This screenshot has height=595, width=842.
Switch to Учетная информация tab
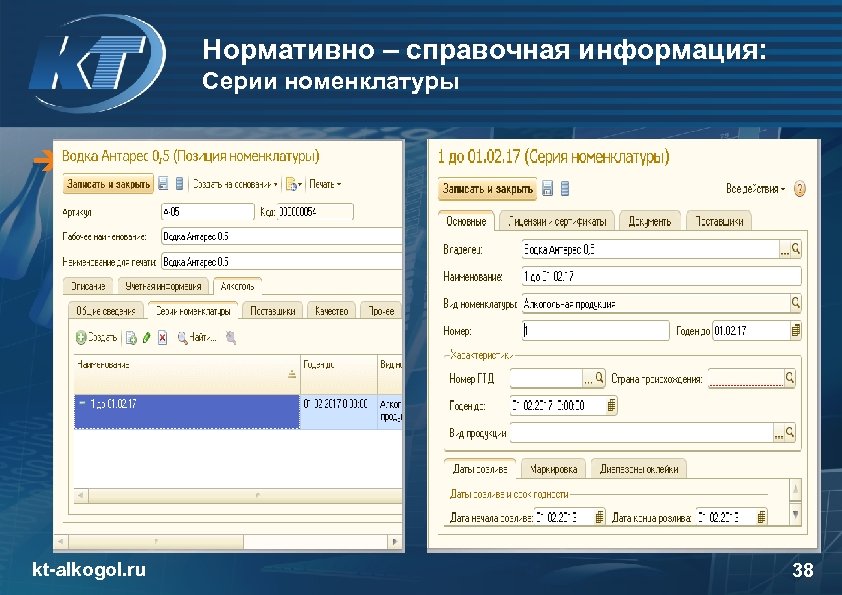[163, 286]
